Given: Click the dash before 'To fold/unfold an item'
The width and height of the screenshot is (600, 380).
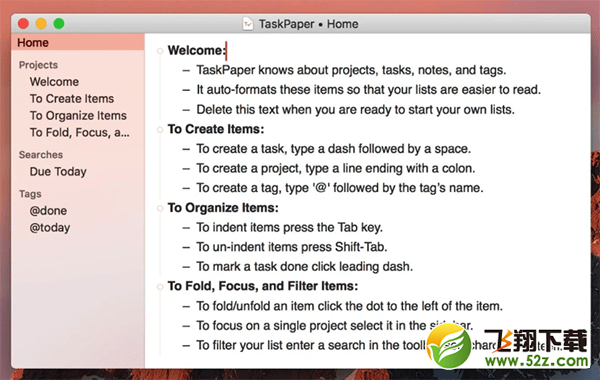Looking at the screenshot, I should (186, 306).
